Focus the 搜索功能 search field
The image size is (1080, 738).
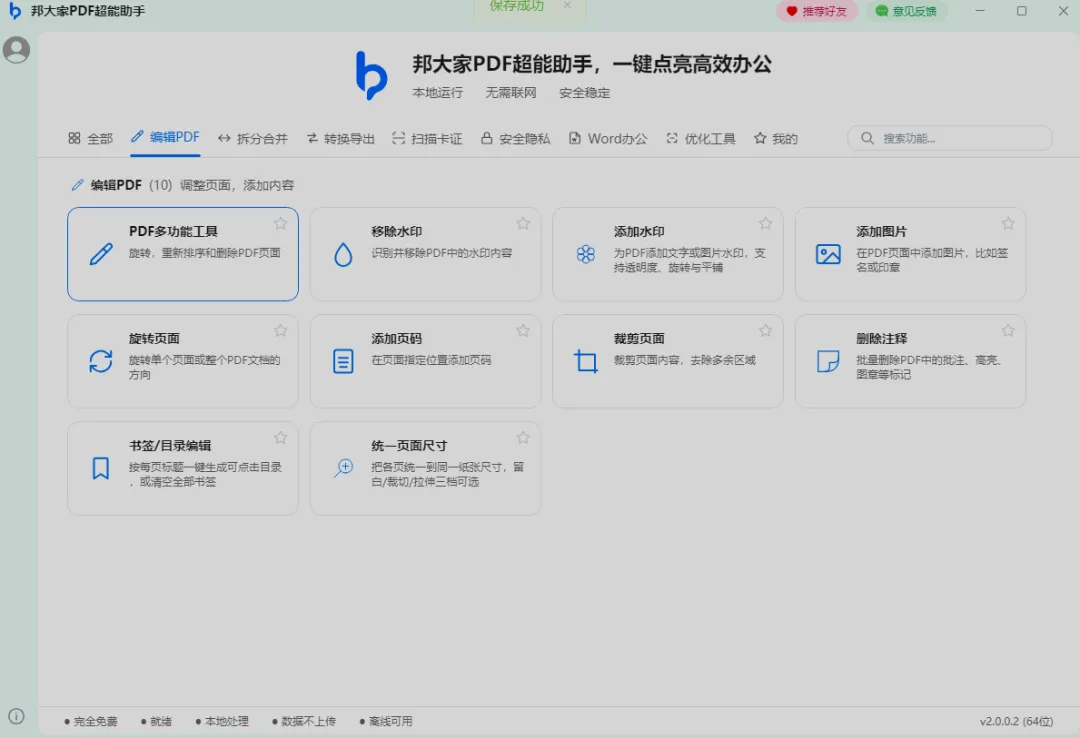click(949, 138)
